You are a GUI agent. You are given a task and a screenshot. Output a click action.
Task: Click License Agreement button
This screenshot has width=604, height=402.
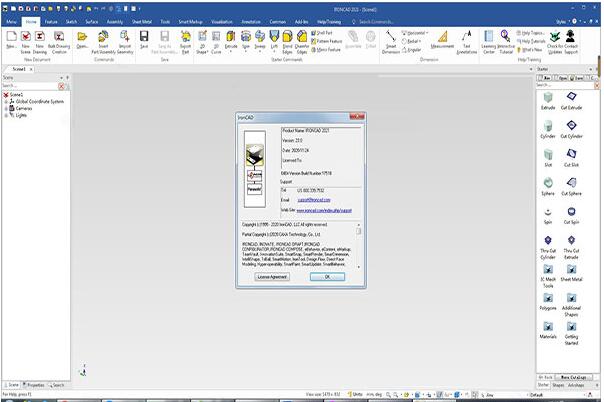click(272, 277)
